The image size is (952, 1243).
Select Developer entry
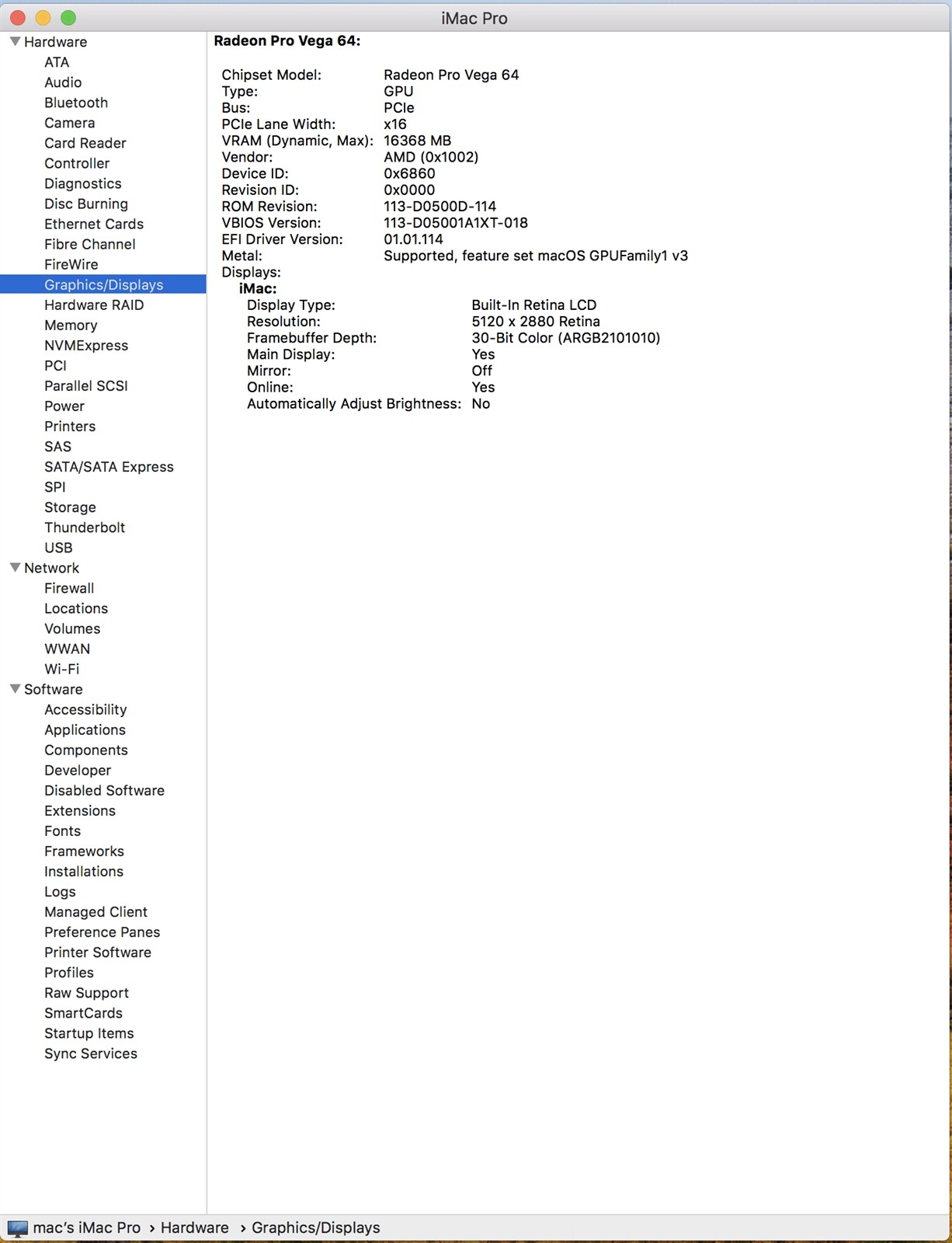[x=78, y=770]
